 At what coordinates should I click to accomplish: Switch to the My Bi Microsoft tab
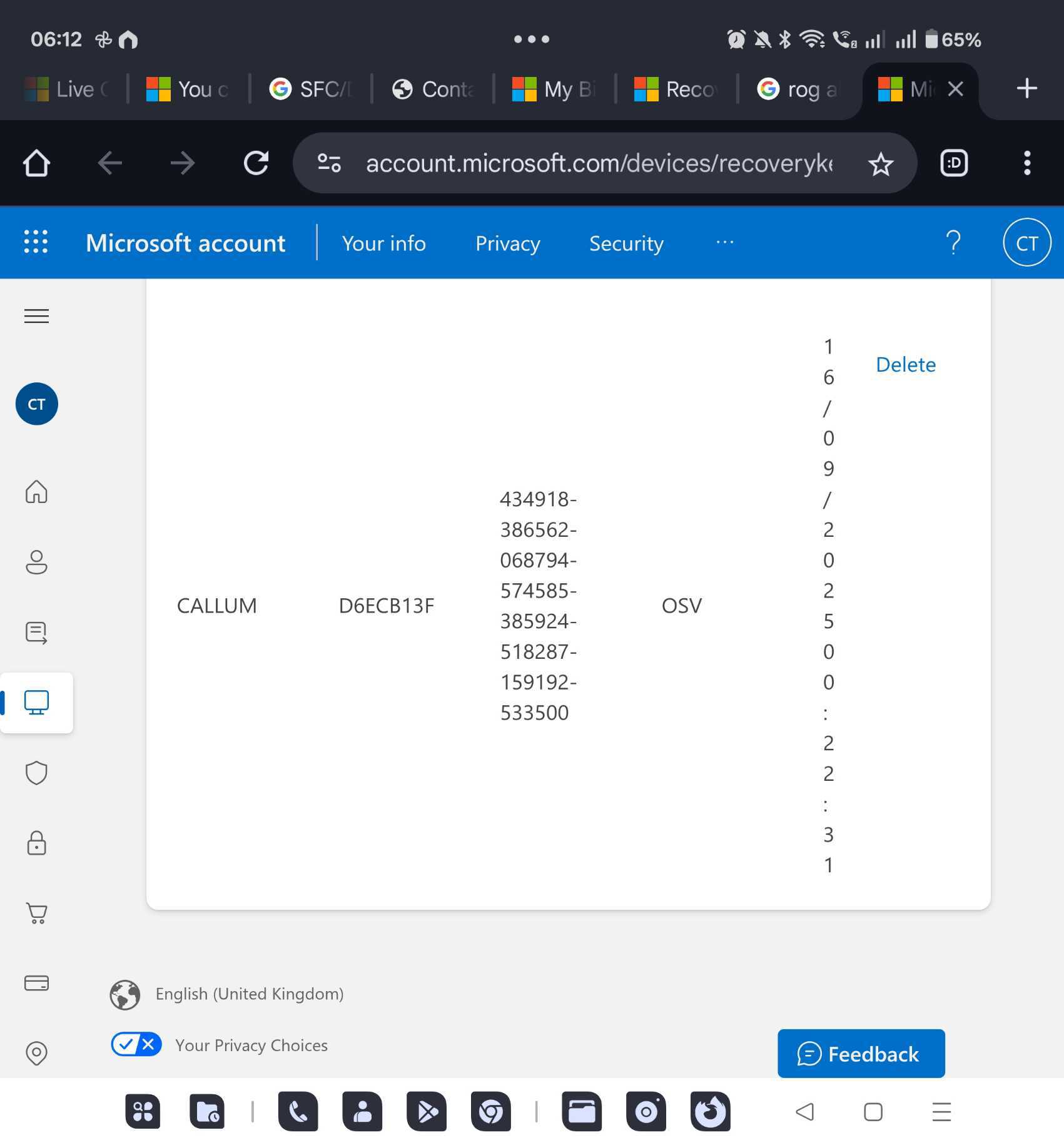[x=555, y=89]
